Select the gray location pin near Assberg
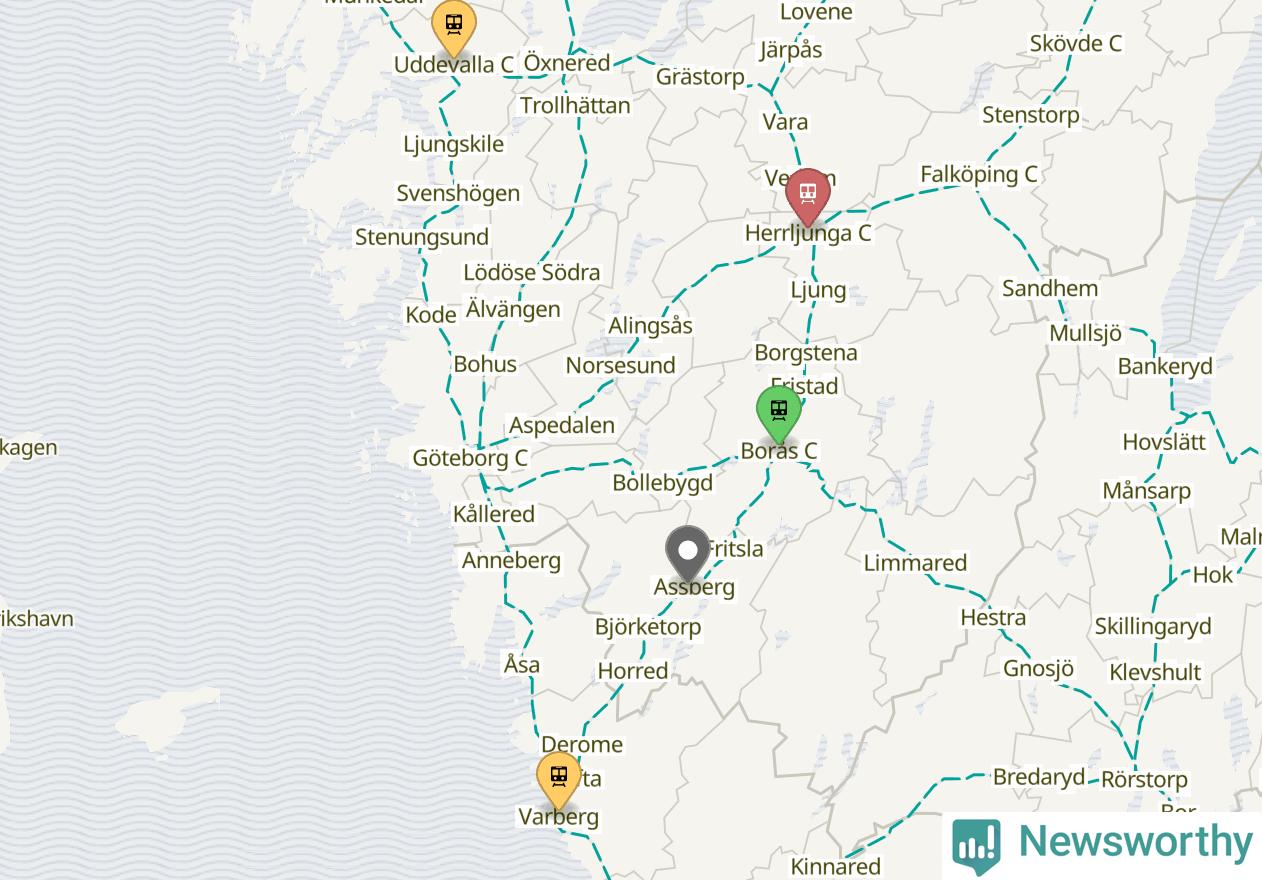1262x880 pixels. tap(688, 554)
